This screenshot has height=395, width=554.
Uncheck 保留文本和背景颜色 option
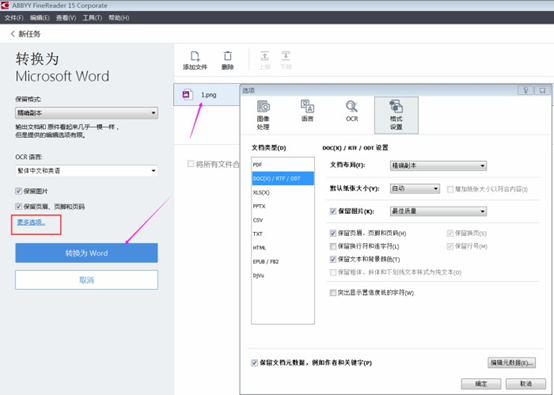coord(333,259)
